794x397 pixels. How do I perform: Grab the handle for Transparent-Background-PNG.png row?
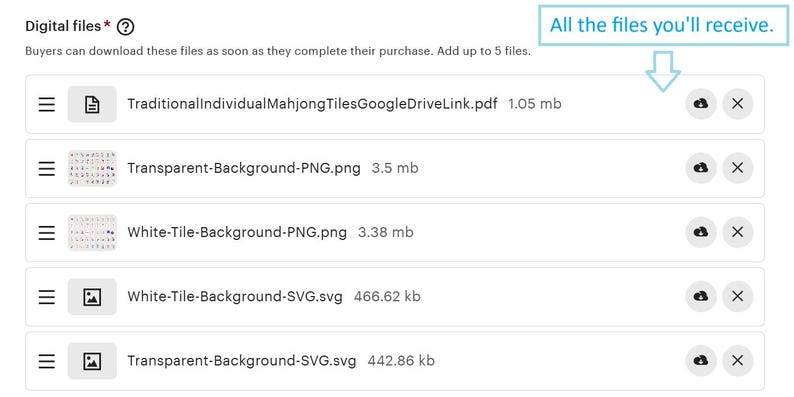click(x=47, y=169)
